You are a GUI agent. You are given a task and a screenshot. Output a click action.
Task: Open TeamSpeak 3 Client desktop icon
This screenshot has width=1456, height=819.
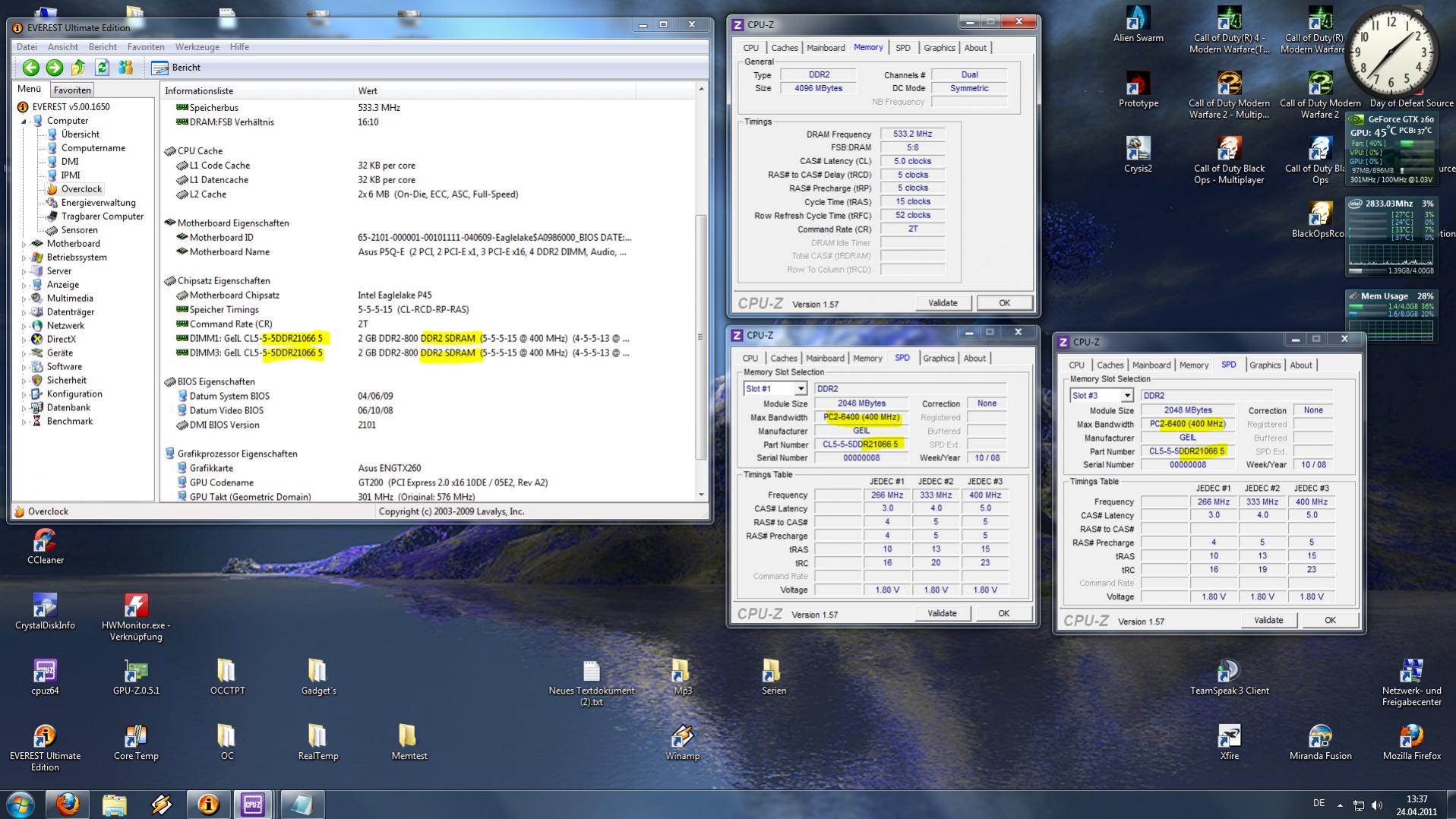1230,677
